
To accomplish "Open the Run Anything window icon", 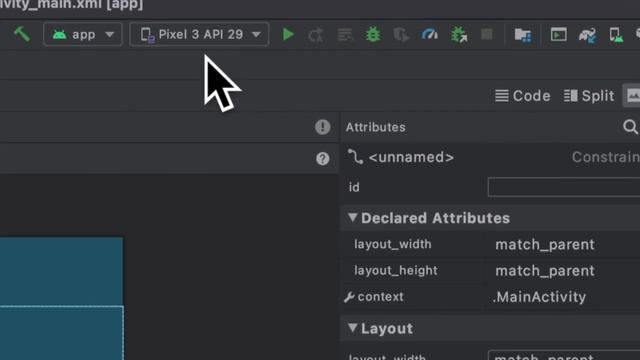I will point(558,35).
